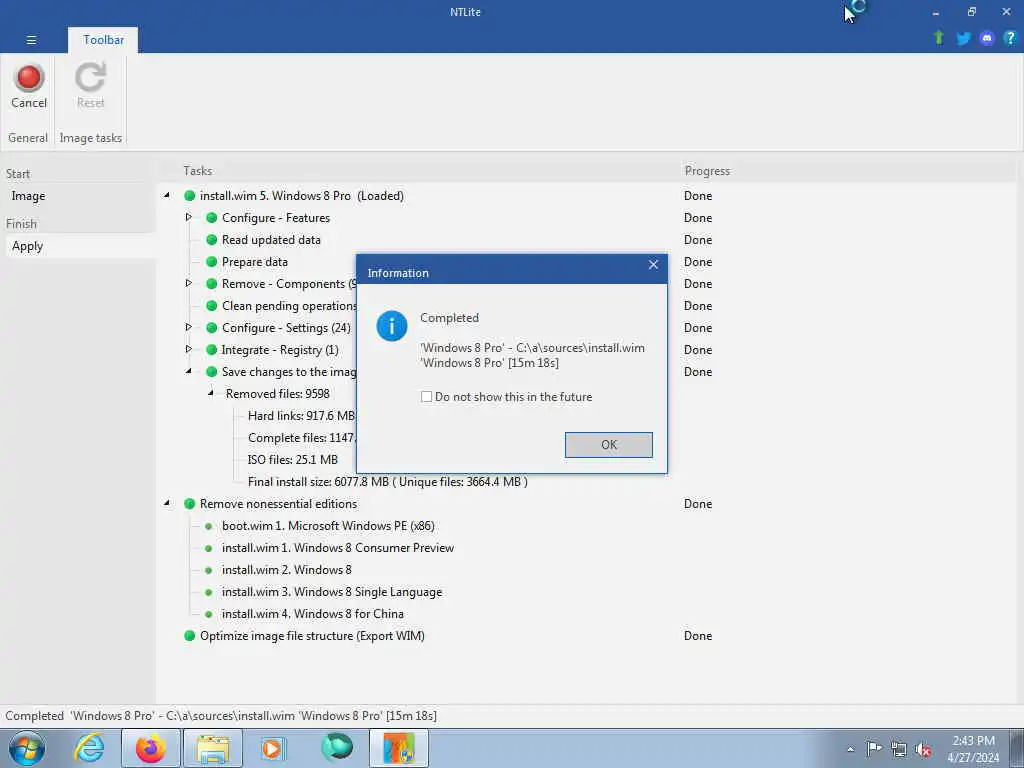Select 'install.wim 1. Windows 8 Consumer Preview' row
The width and height of the screenshot is (1024, 768).
[x=338, y=548]
